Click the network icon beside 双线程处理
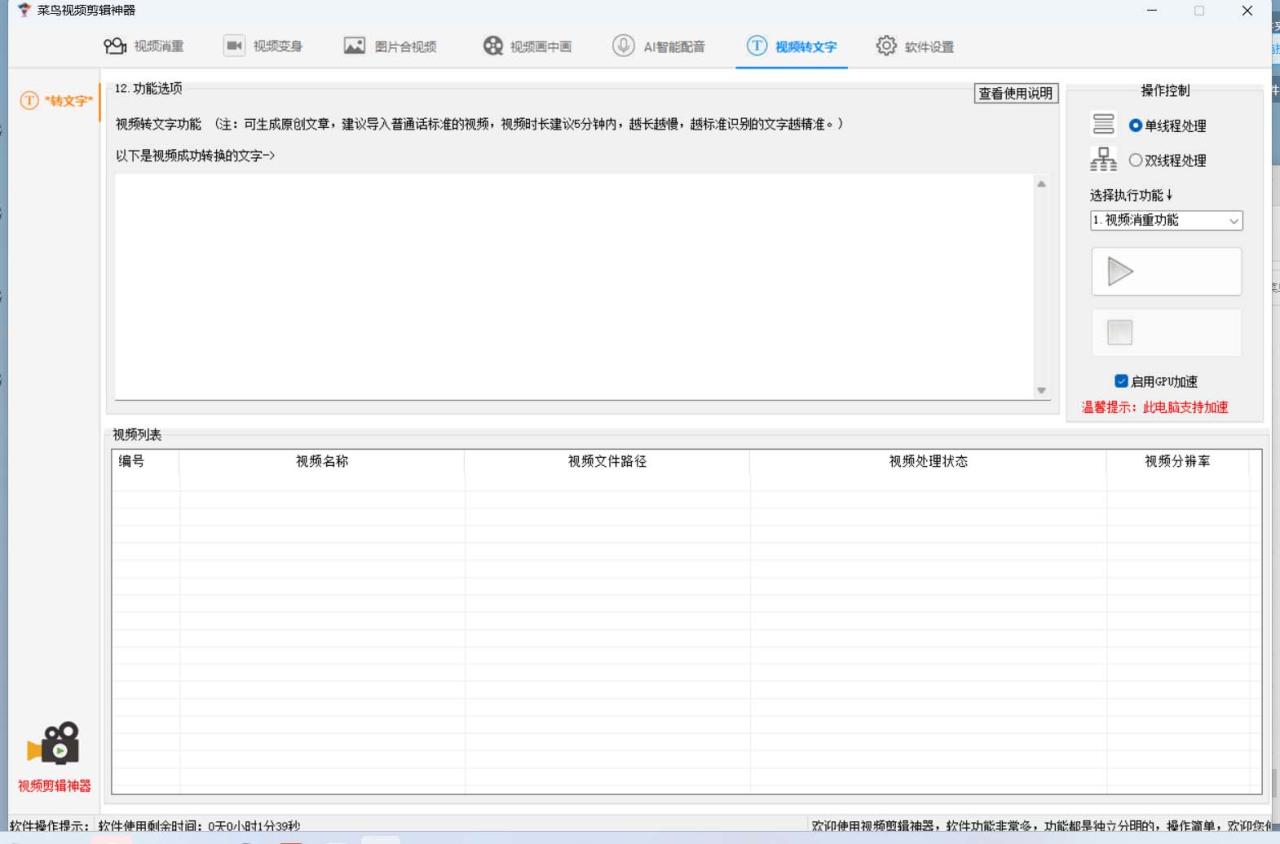Screen dimensions: 1280x844 1103,157
